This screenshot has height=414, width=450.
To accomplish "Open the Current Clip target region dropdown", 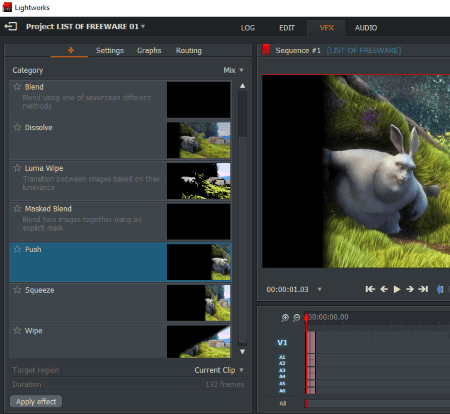I will pyautogui.click(x=219, y=370).
